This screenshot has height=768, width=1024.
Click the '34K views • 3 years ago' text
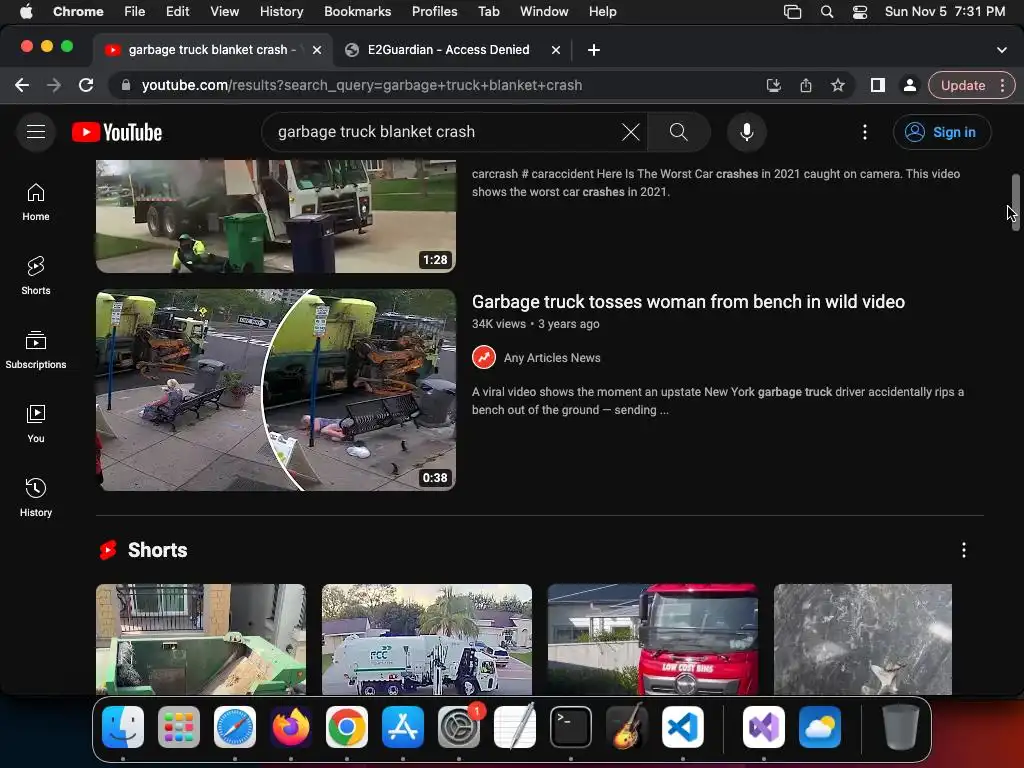(x=536, y=324)
